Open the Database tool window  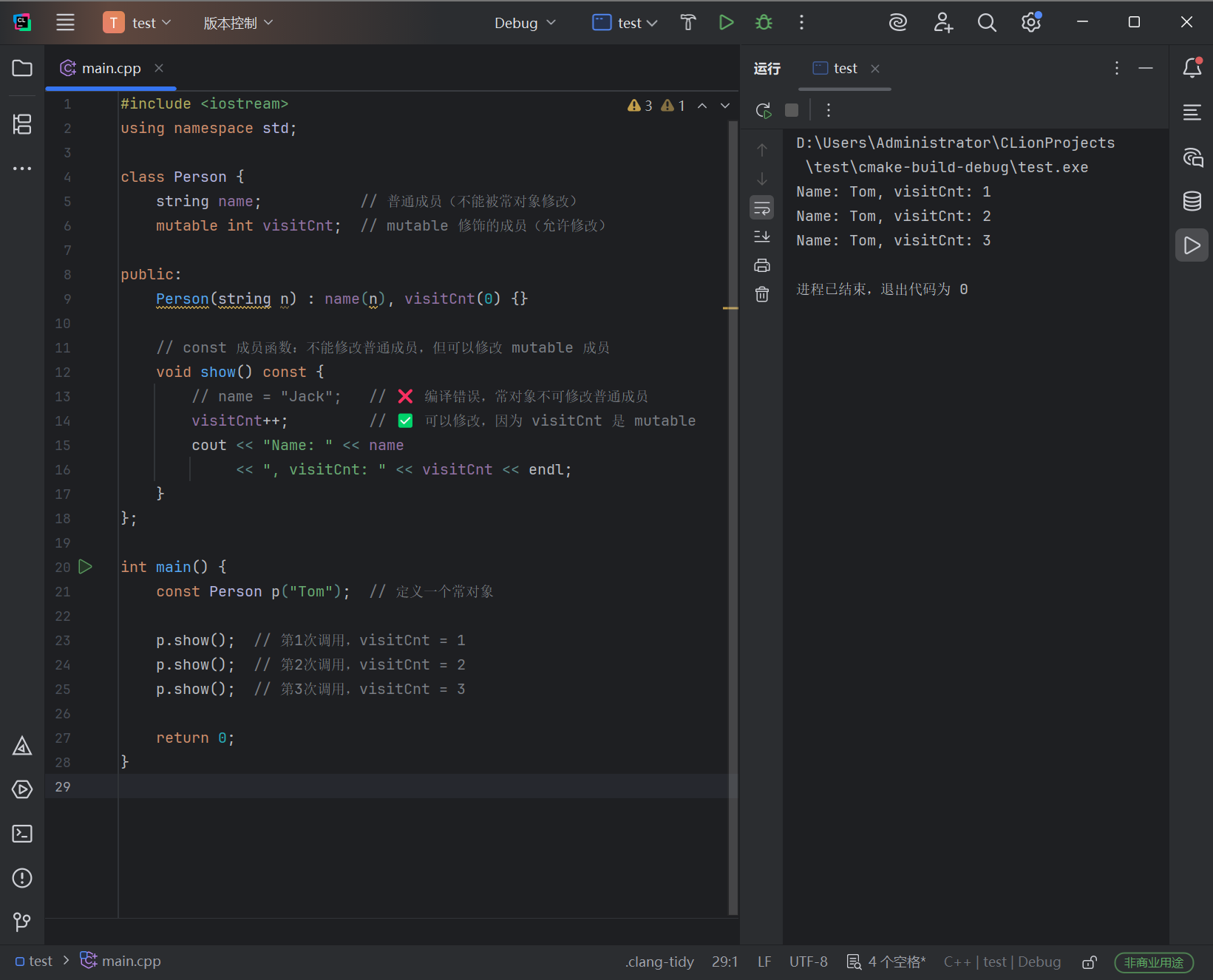[1192, 201]
